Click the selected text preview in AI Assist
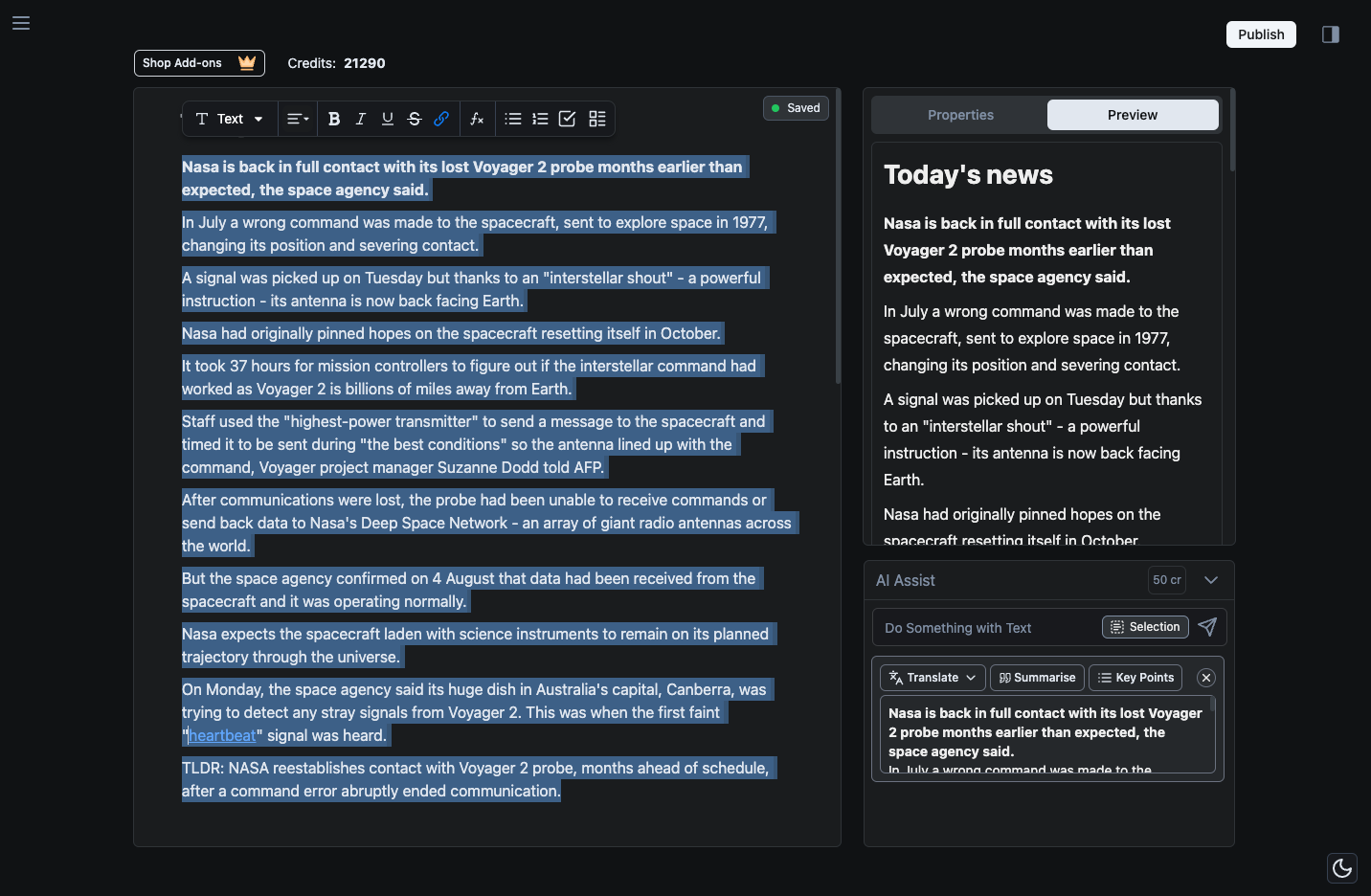 click(x=1047, y=734)
